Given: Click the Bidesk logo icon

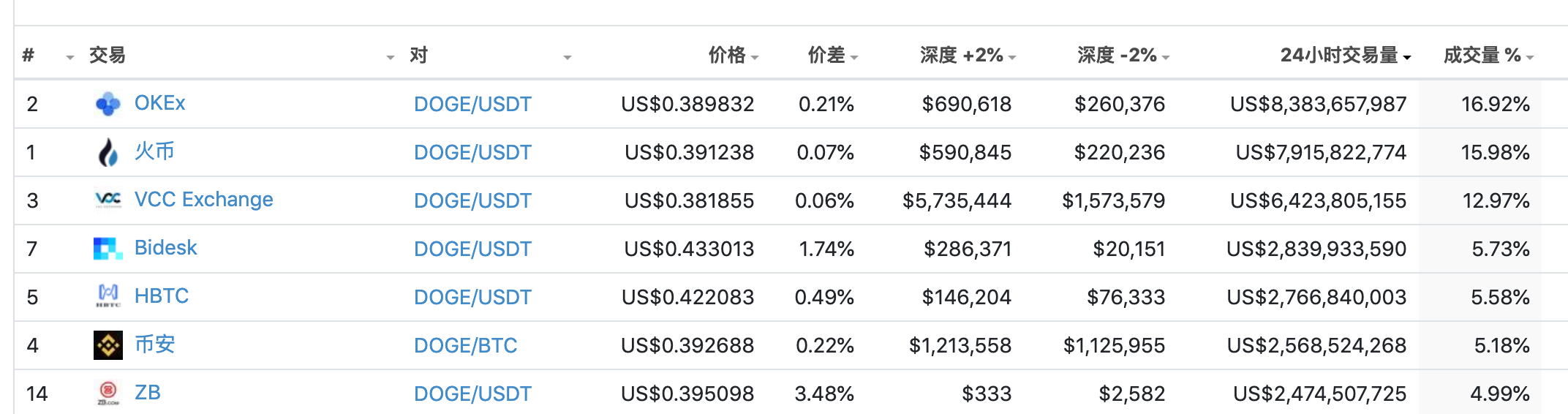Looking at the screenshot, I should pos(108,249).
